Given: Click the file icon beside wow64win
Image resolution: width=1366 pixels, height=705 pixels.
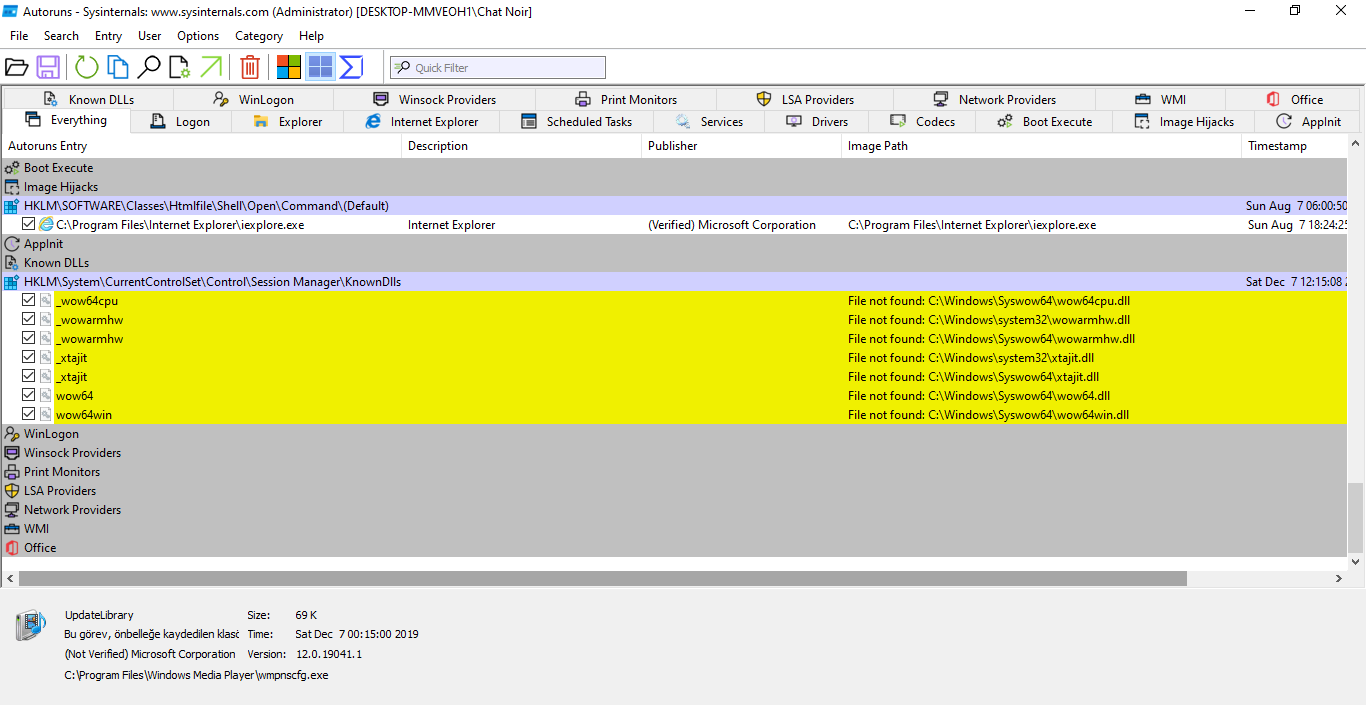Looking at the screenshot, I should click(x=46, y=415).
